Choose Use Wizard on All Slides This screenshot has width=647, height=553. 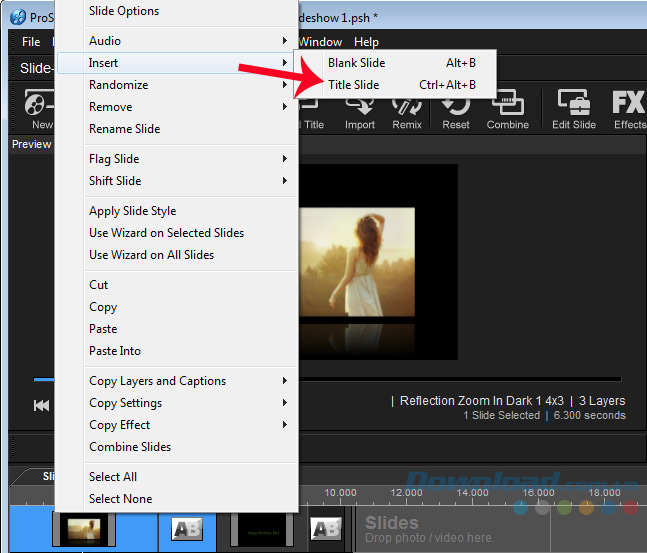tap(177, 255)
